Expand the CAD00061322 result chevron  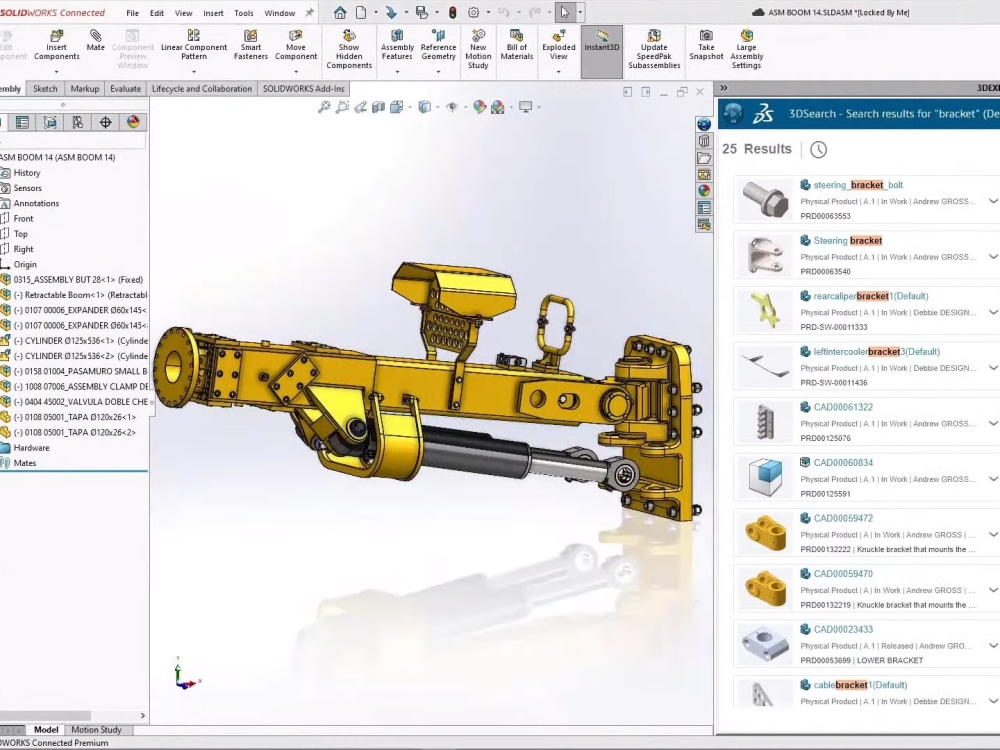991,421
